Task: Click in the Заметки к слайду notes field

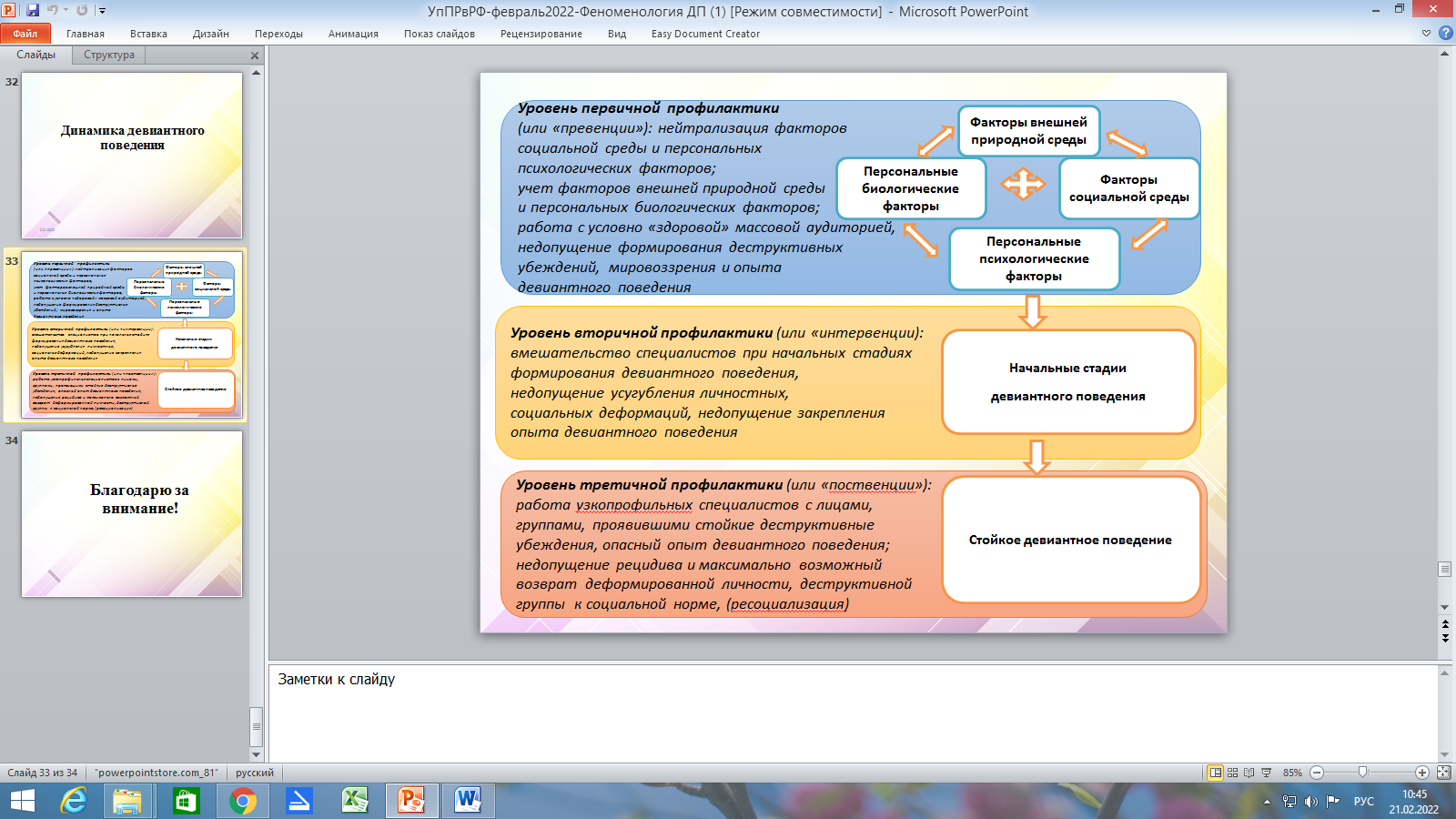Action: coord(852,713)
